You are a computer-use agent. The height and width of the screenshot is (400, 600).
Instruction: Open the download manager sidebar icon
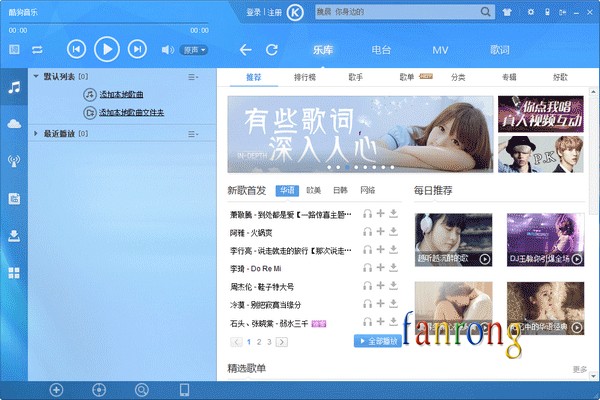[x=14, y=236]
